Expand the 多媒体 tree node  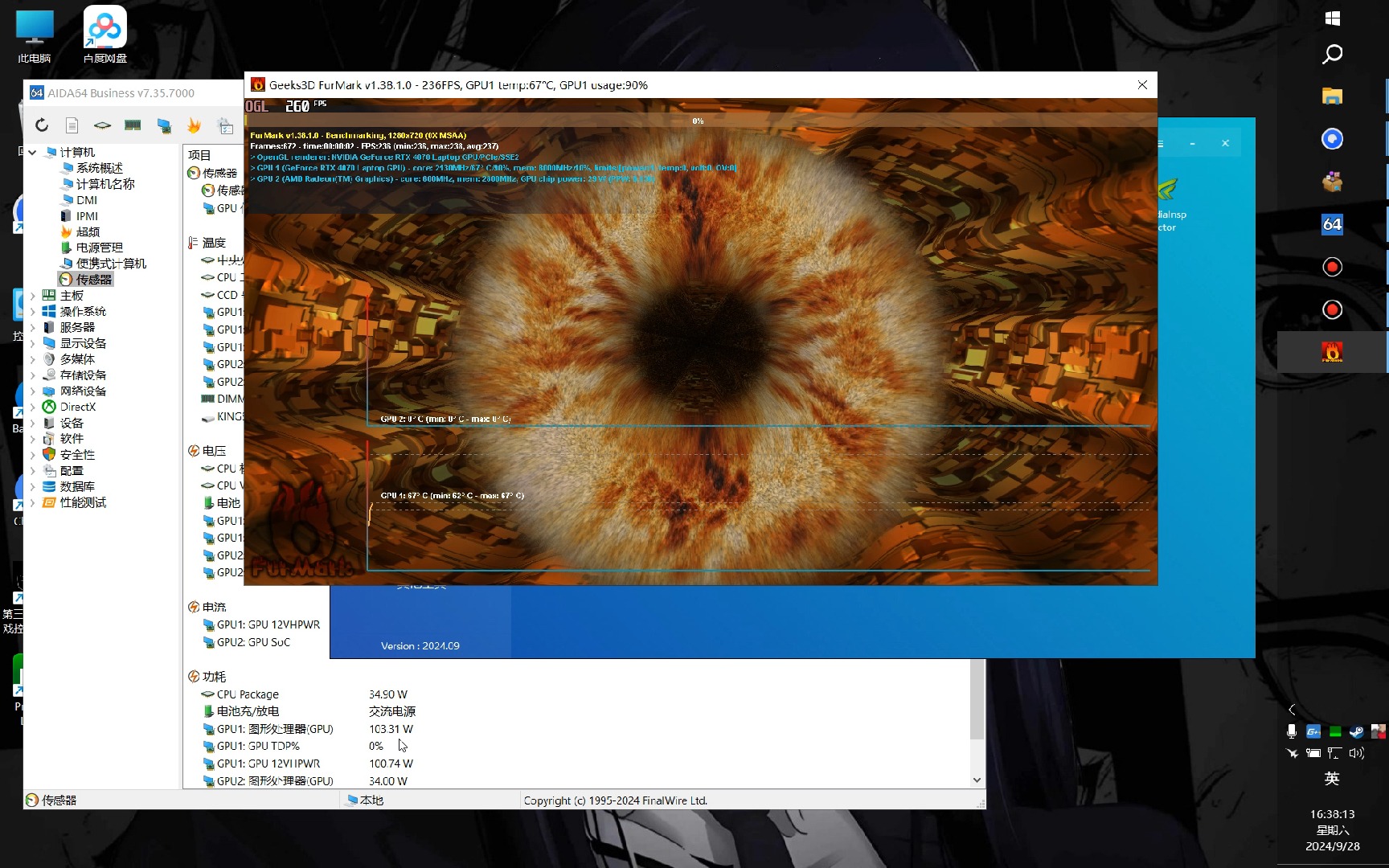pyautogui.click(x=32, y=359)
